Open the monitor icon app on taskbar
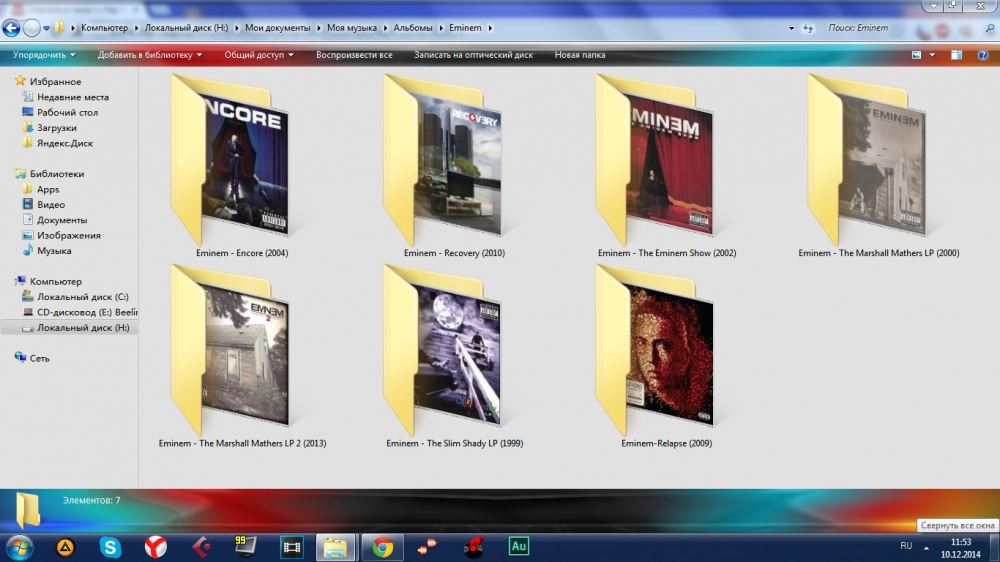 click(246, 547)
